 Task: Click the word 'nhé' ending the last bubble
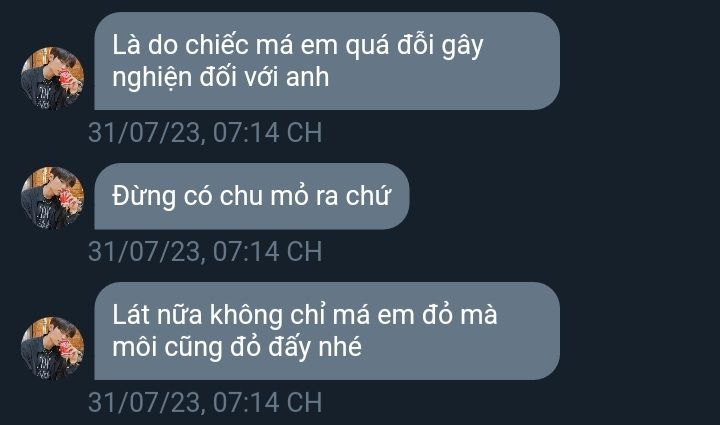341,347
